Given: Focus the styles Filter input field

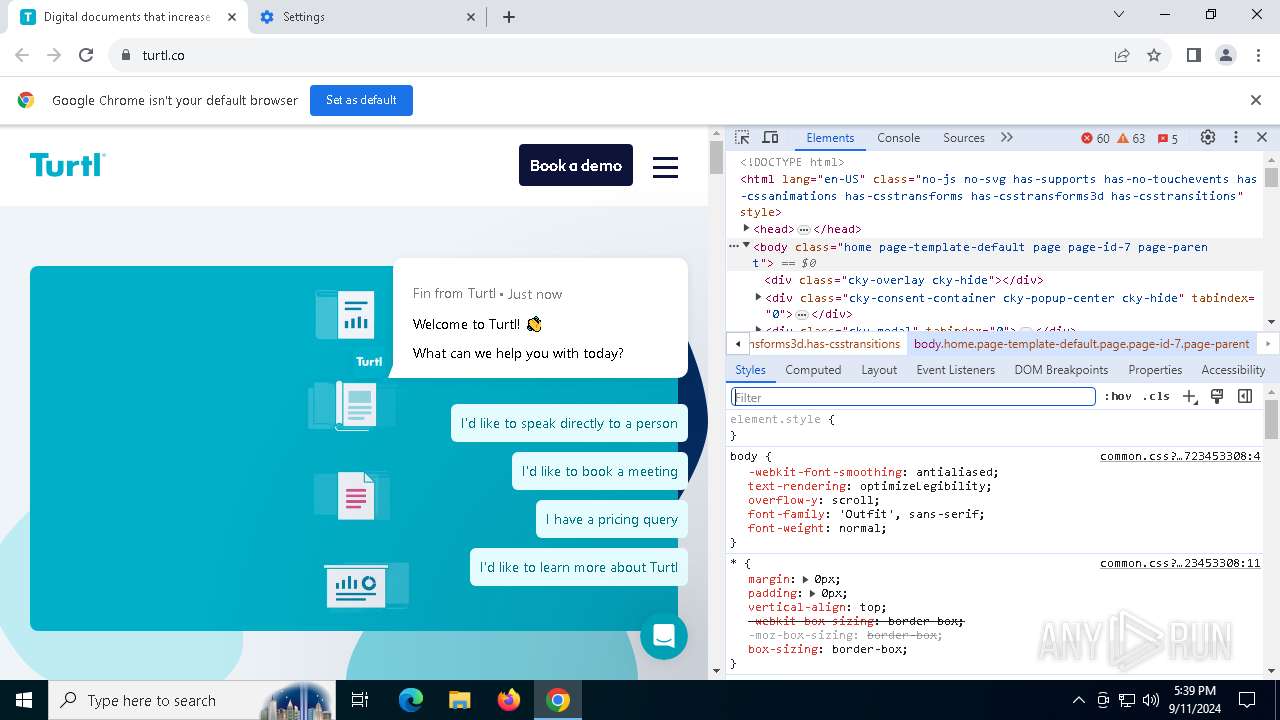Looking at the screenshot, I should (x=913, y=397).
